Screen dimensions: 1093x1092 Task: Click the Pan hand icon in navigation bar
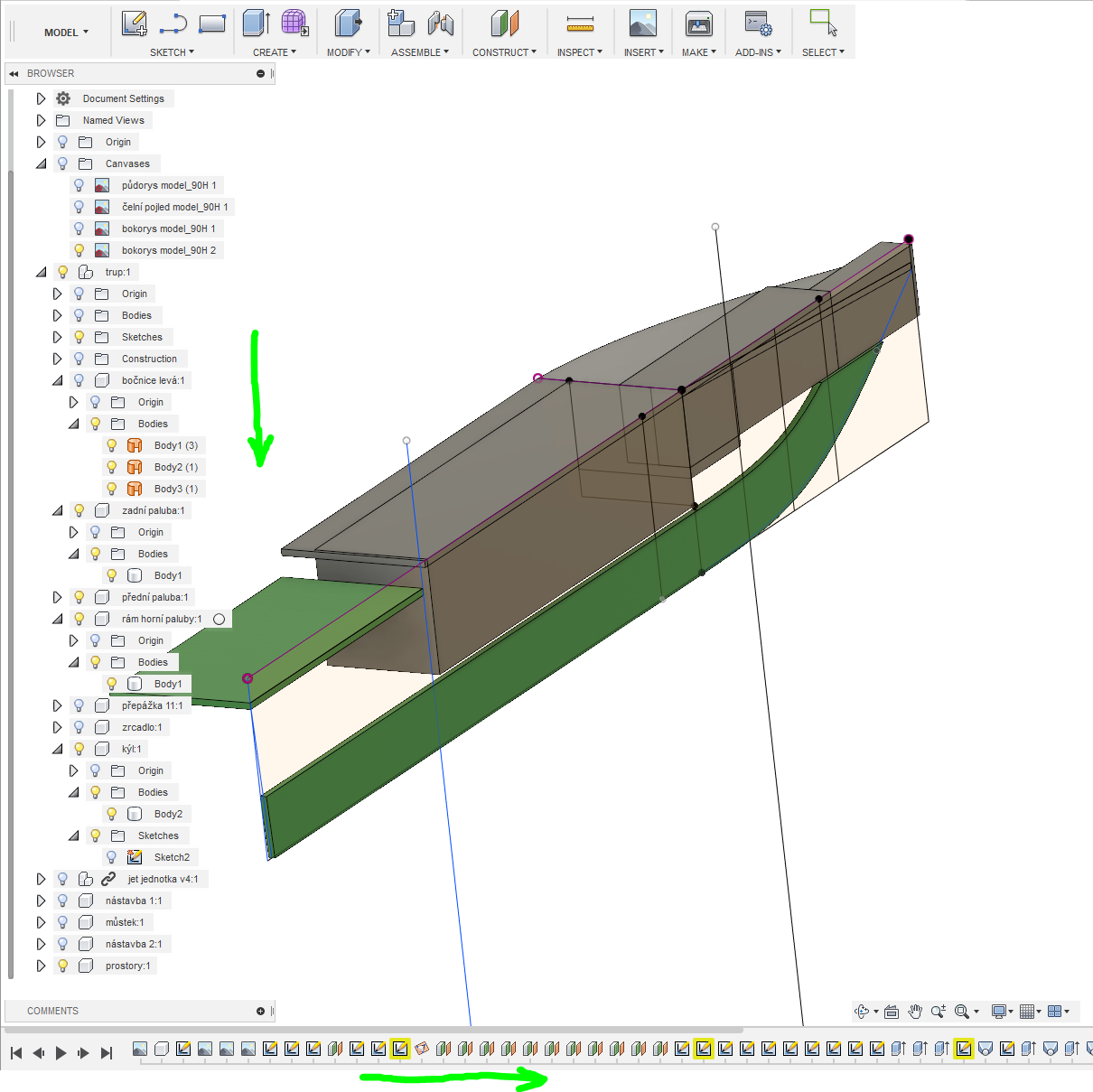click(915, 1012)
